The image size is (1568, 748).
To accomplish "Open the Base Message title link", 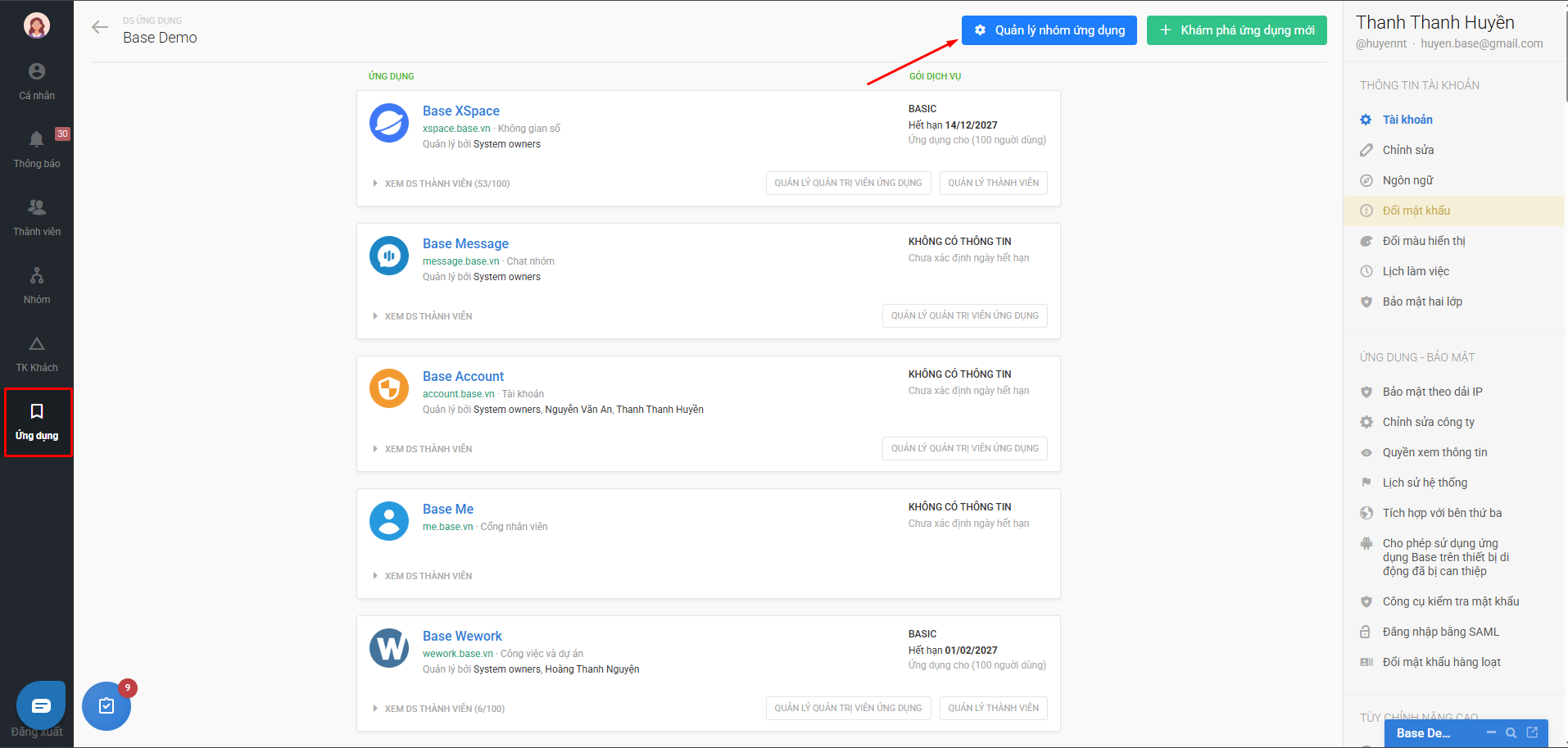I will tap(465, 243).
